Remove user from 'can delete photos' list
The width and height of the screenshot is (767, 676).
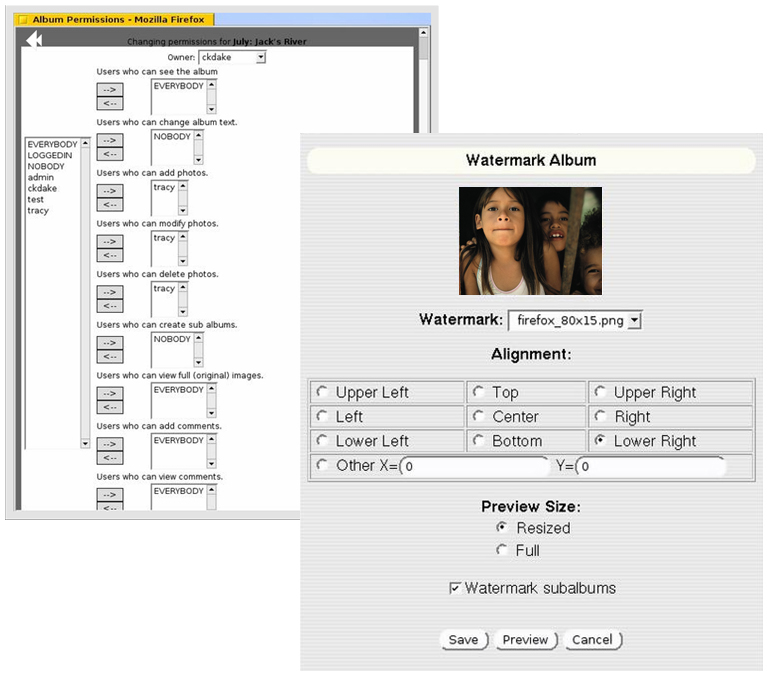[110, 306]
